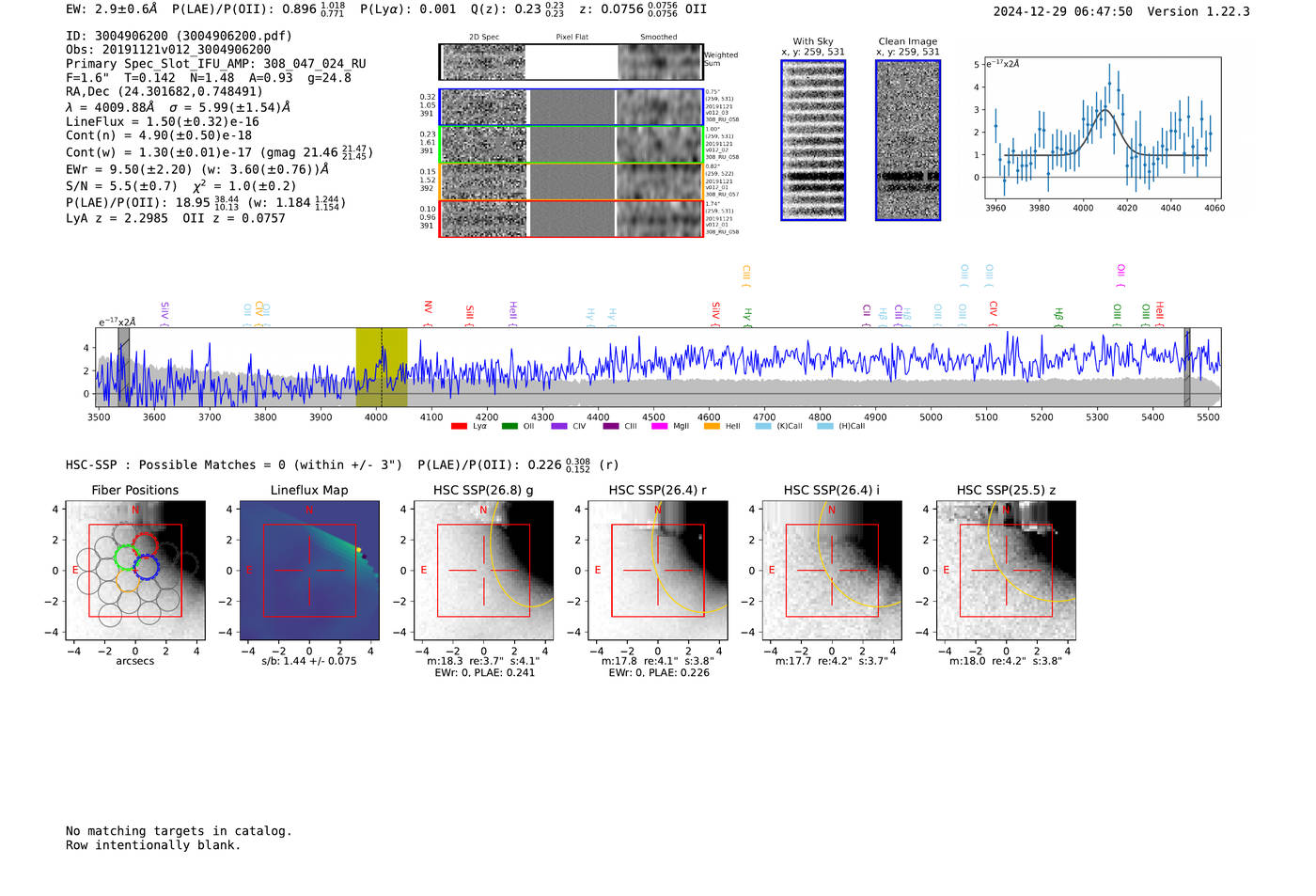
Task: Click the s/b: 1.44 +/- 0.075 caption
Action: 309,661
